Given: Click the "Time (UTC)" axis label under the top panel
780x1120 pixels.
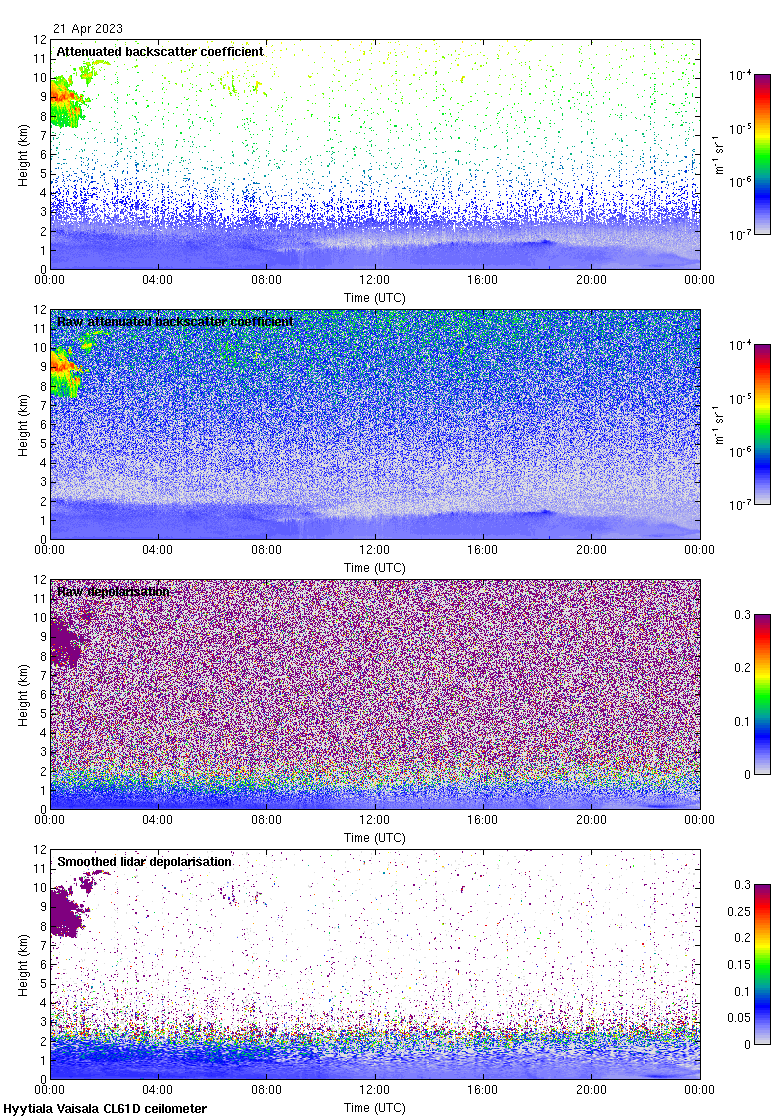Looking at the screenshot, I should pyautogui.click(x=375, y=298).
